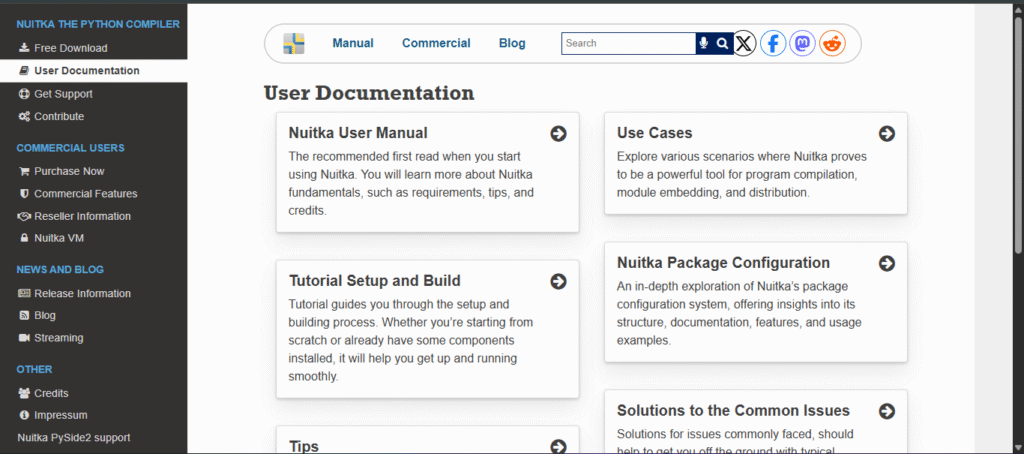Image resolution: width=1024 pixels, height=454 pixels.
Task: Click the arrow icon on Tips card
Action: (558, 447)
